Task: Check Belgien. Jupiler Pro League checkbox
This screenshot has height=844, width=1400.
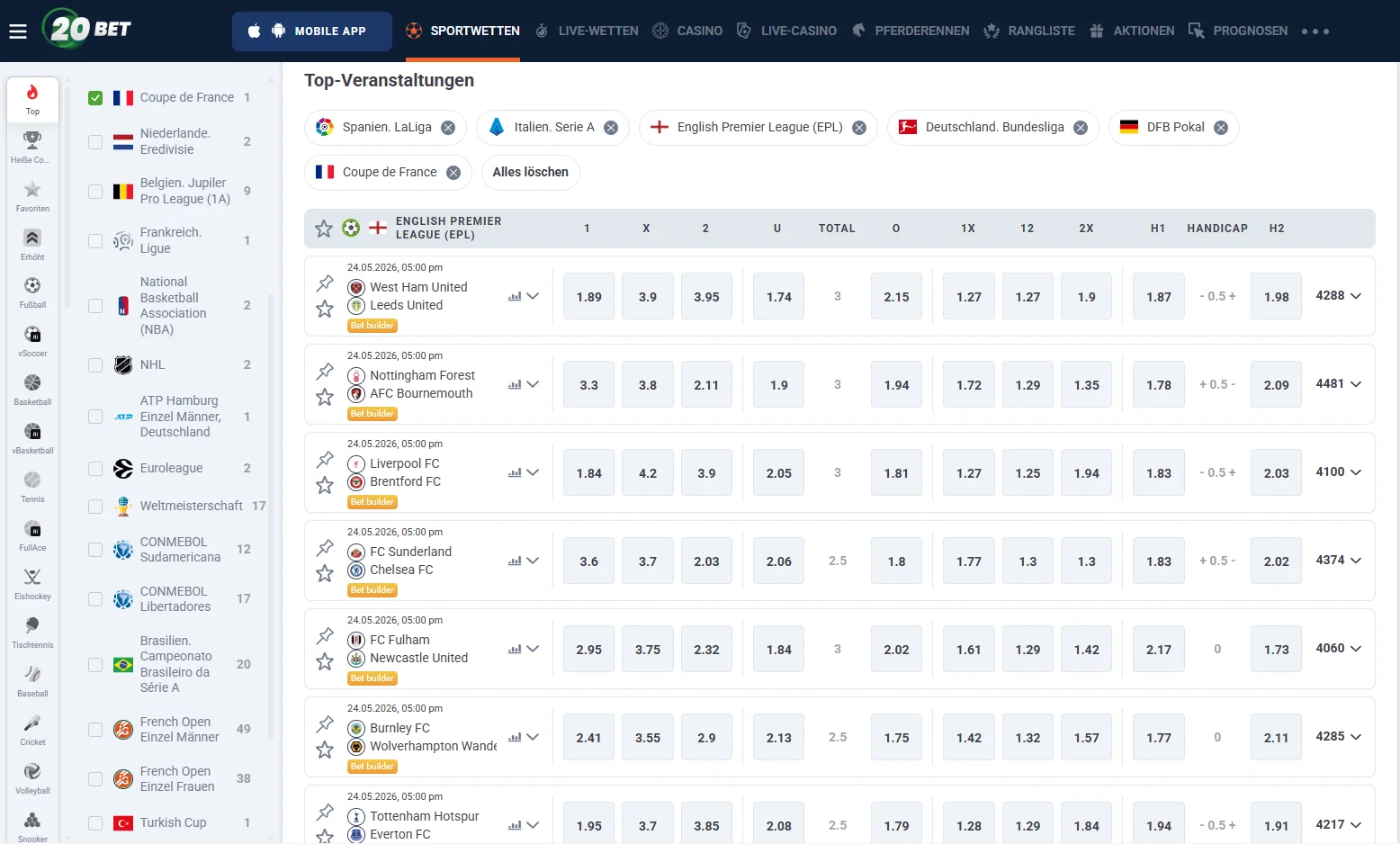Action: [95, 192]
